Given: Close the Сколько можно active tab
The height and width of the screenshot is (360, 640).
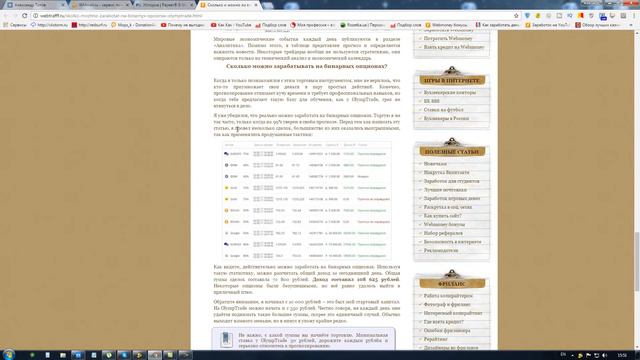Looking at the screenshot, I should [256, 5].
